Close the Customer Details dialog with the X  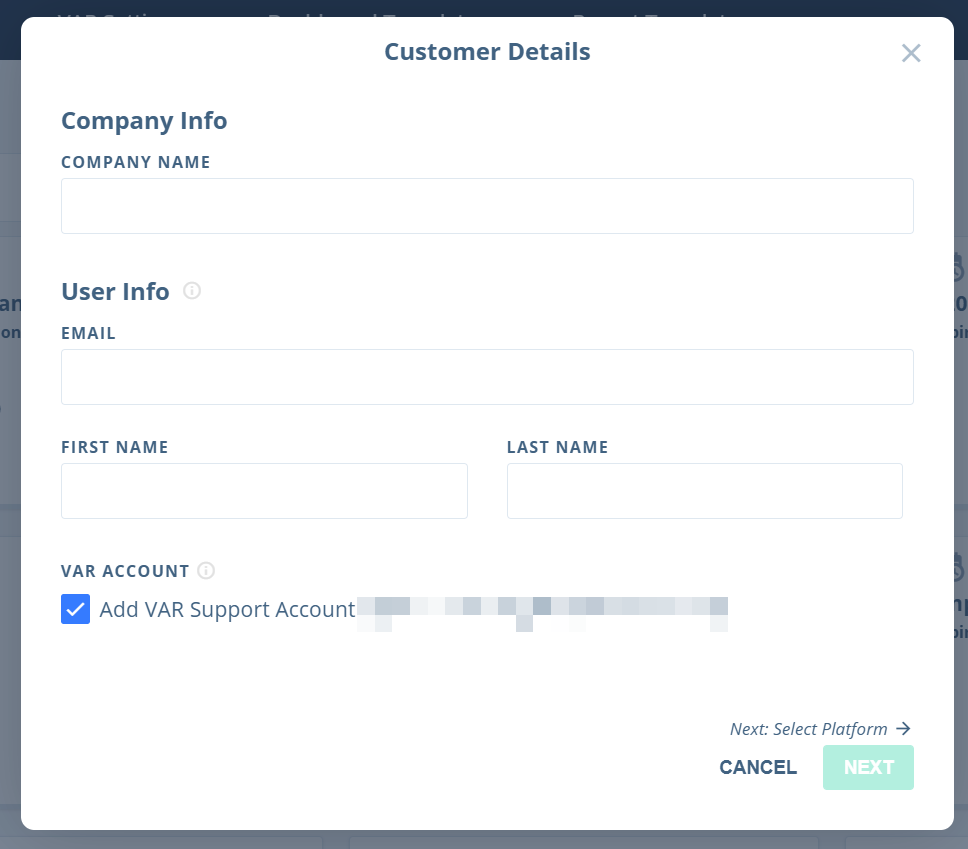911,53
